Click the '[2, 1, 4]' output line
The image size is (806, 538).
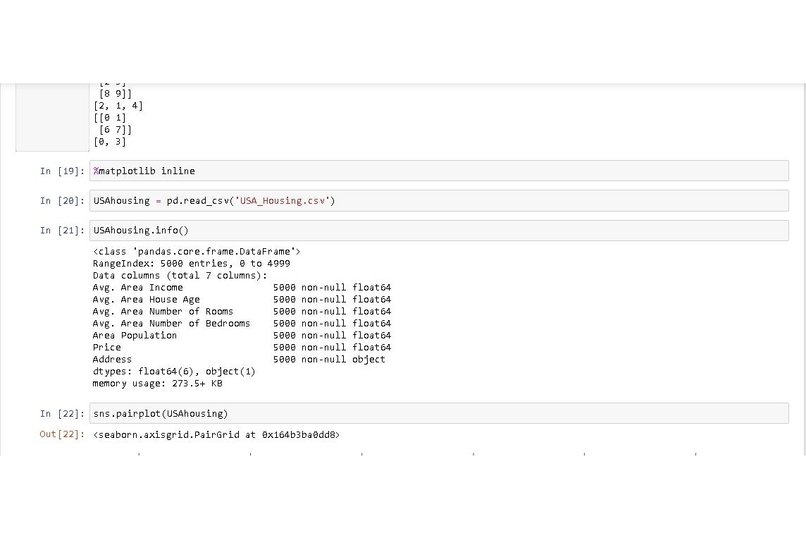click(x=118, y=106)
